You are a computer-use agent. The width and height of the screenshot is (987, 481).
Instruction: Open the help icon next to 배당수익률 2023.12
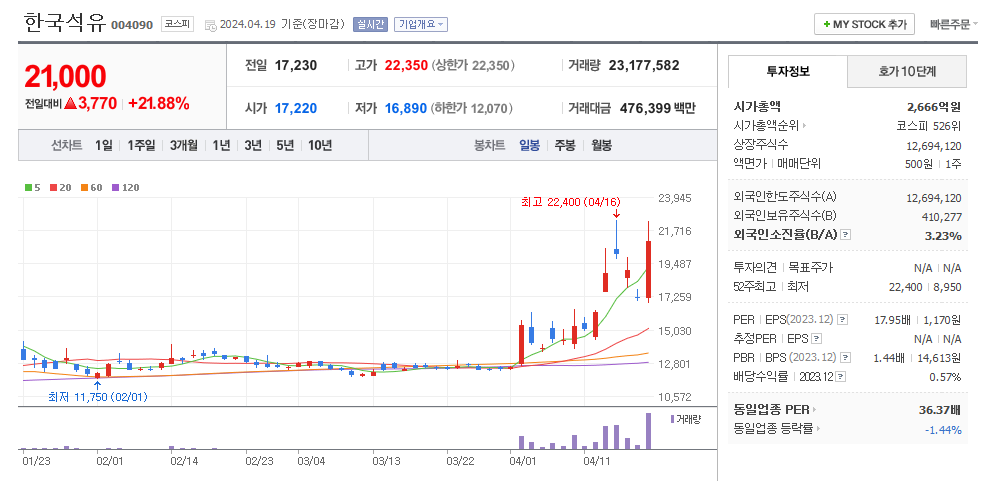842,377
